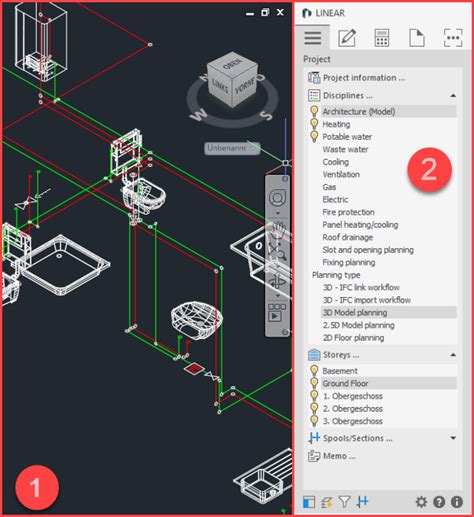The image size is (474, 517).
Task: Toggle Heating discipline light bulb
Action: click(x=314, y=124)
